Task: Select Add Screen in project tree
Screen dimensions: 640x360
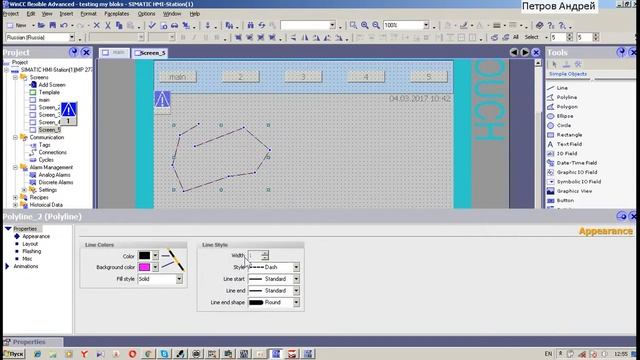Action: tap(52, 85)
